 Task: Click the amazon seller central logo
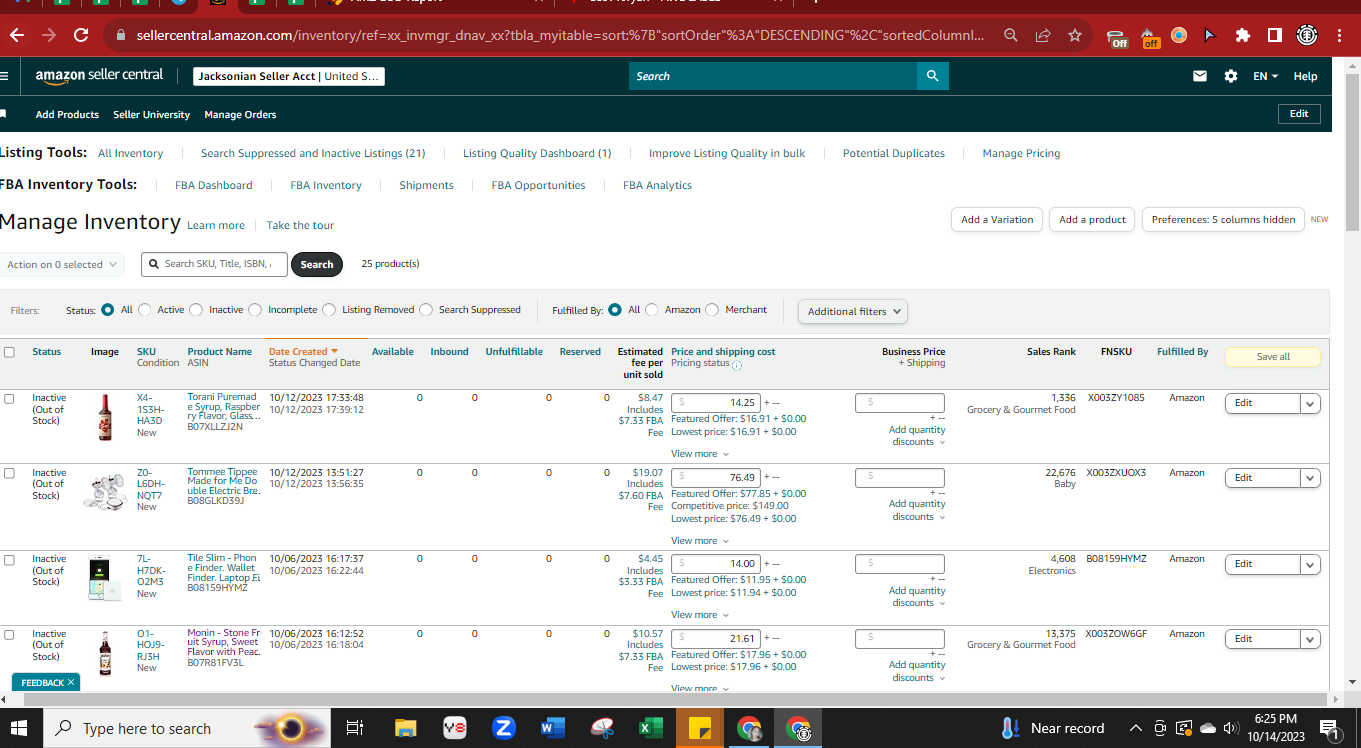pos(99,76)
